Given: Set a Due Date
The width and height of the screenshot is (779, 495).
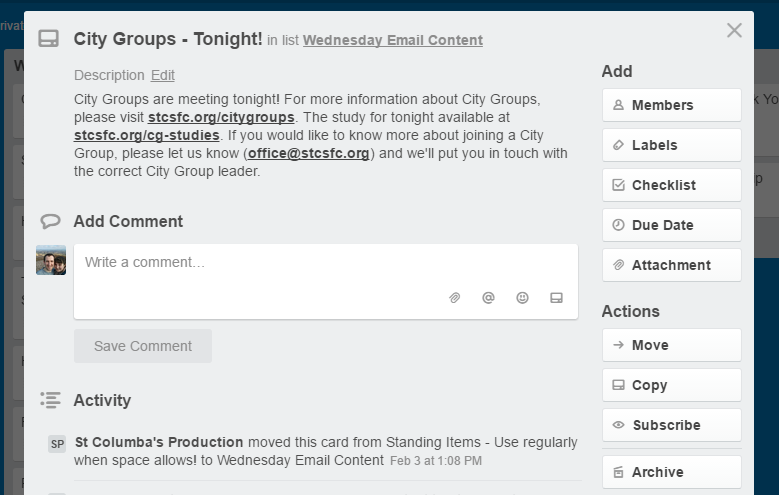Looking at the screenshot, I should pos(672,225).
